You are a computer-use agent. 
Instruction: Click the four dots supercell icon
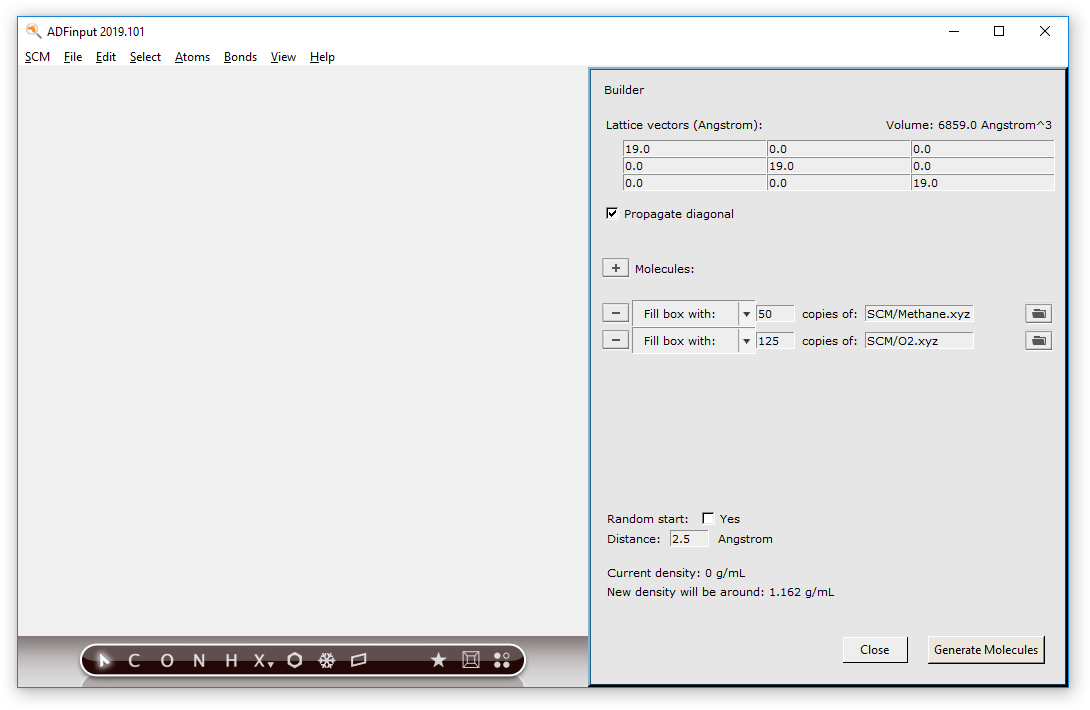[x=502, y=660]
